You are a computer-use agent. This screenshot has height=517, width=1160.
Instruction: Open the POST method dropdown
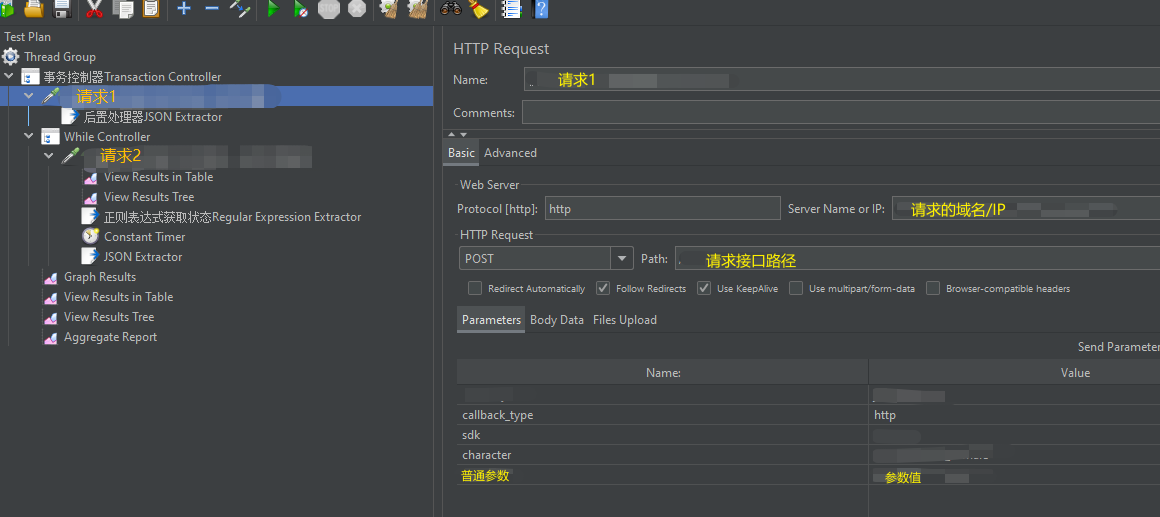(x=621, y=259)
